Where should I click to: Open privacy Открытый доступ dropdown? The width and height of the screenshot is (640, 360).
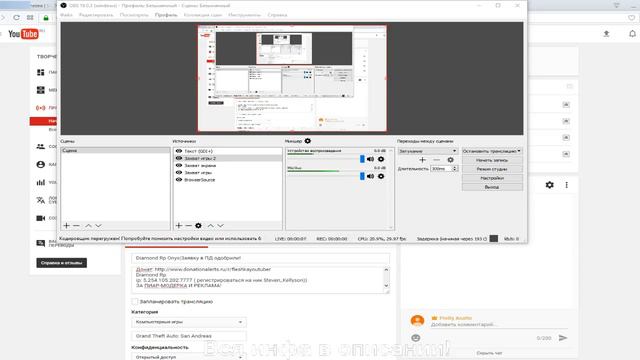coord(189,357)
